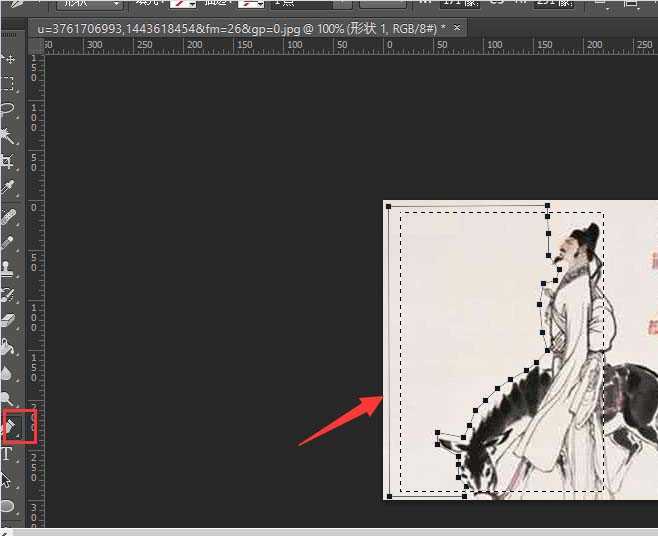The image size is (658, 536).
Task: Select the Crop tool
Action: click(x=9, y=161)
